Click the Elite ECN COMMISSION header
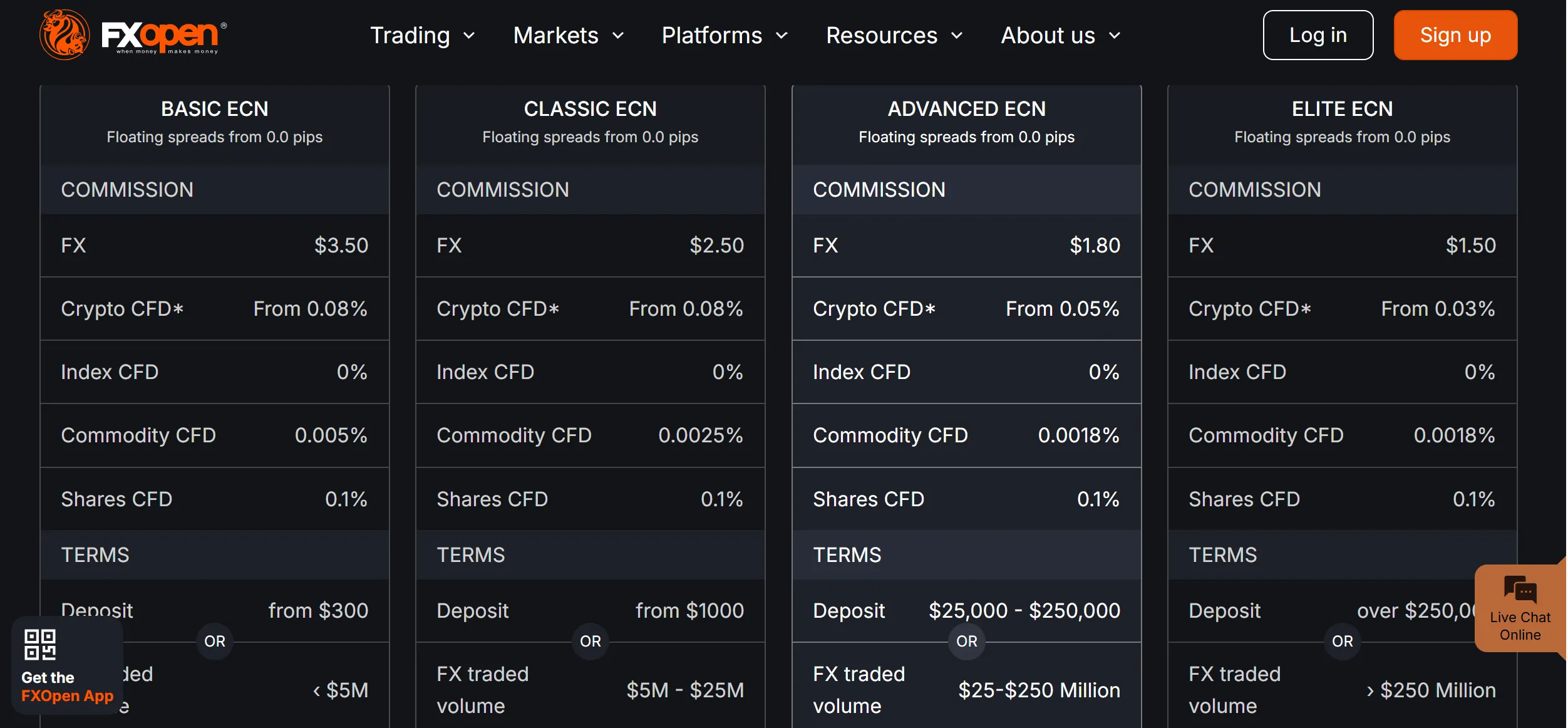1568x728 pixels. pyautogui.click(x=1343, y=190)
